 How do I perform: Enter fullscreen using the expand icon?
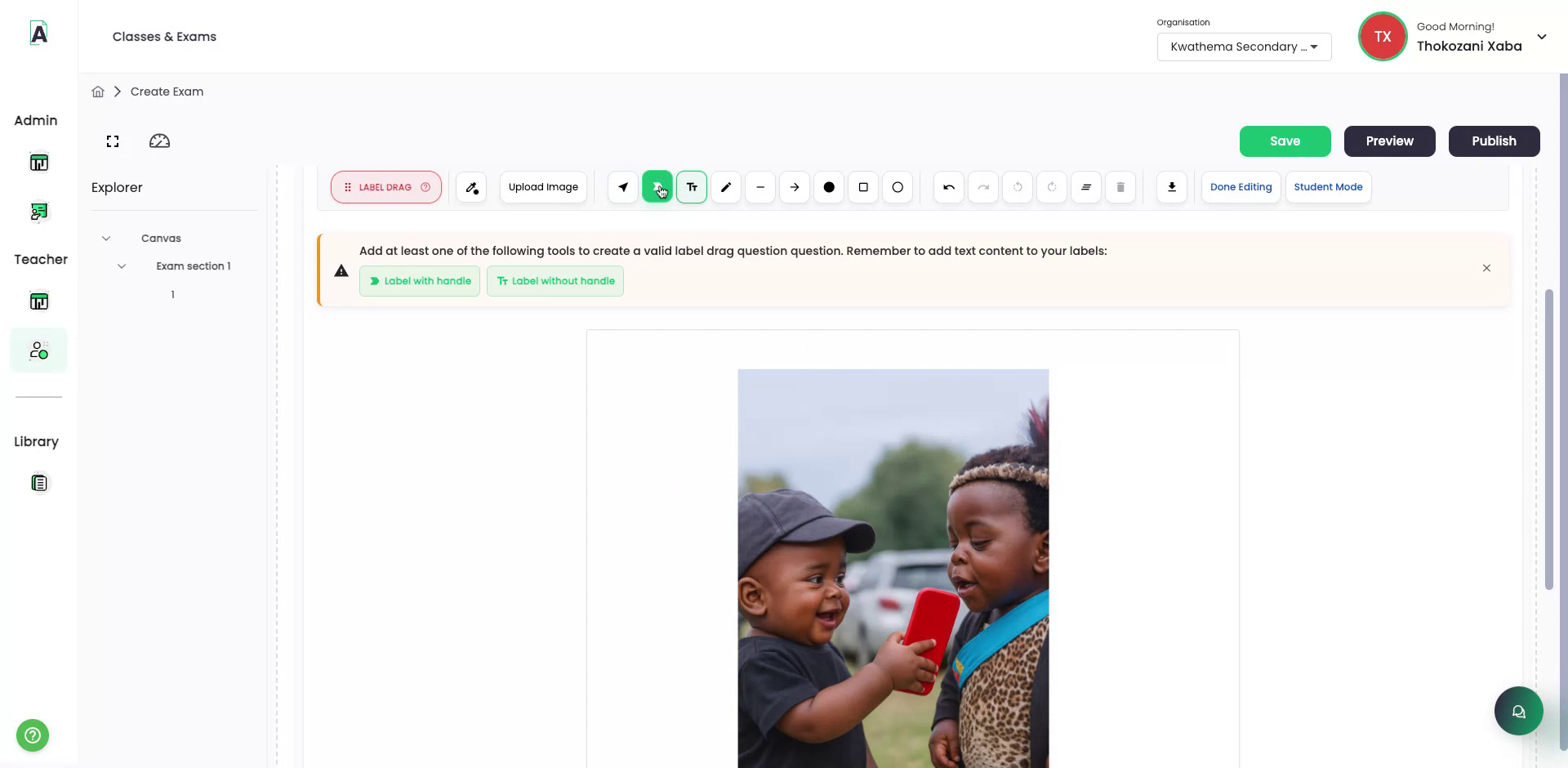112,141
